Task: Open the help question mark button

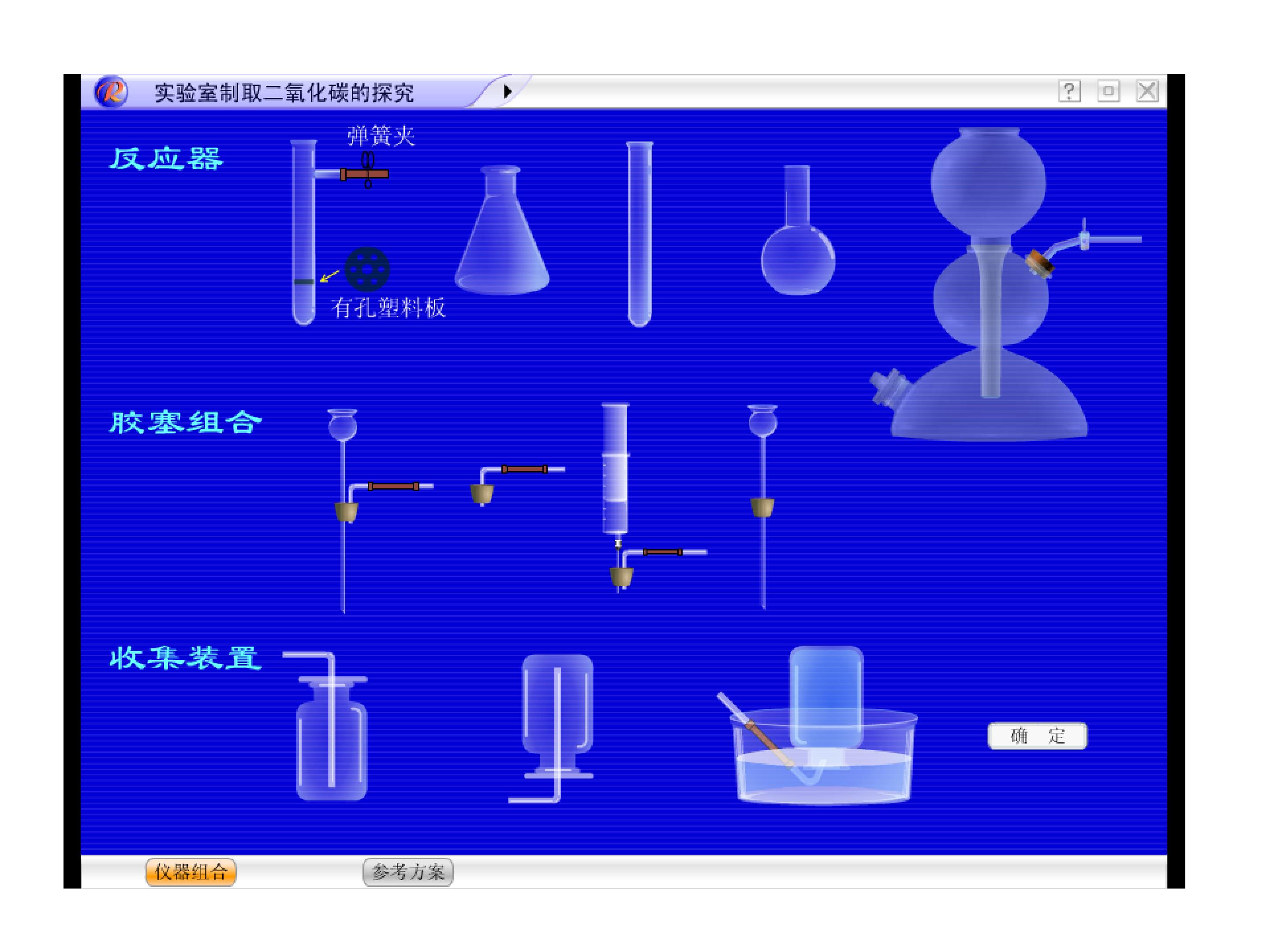Action: (x=1069, y=91)
